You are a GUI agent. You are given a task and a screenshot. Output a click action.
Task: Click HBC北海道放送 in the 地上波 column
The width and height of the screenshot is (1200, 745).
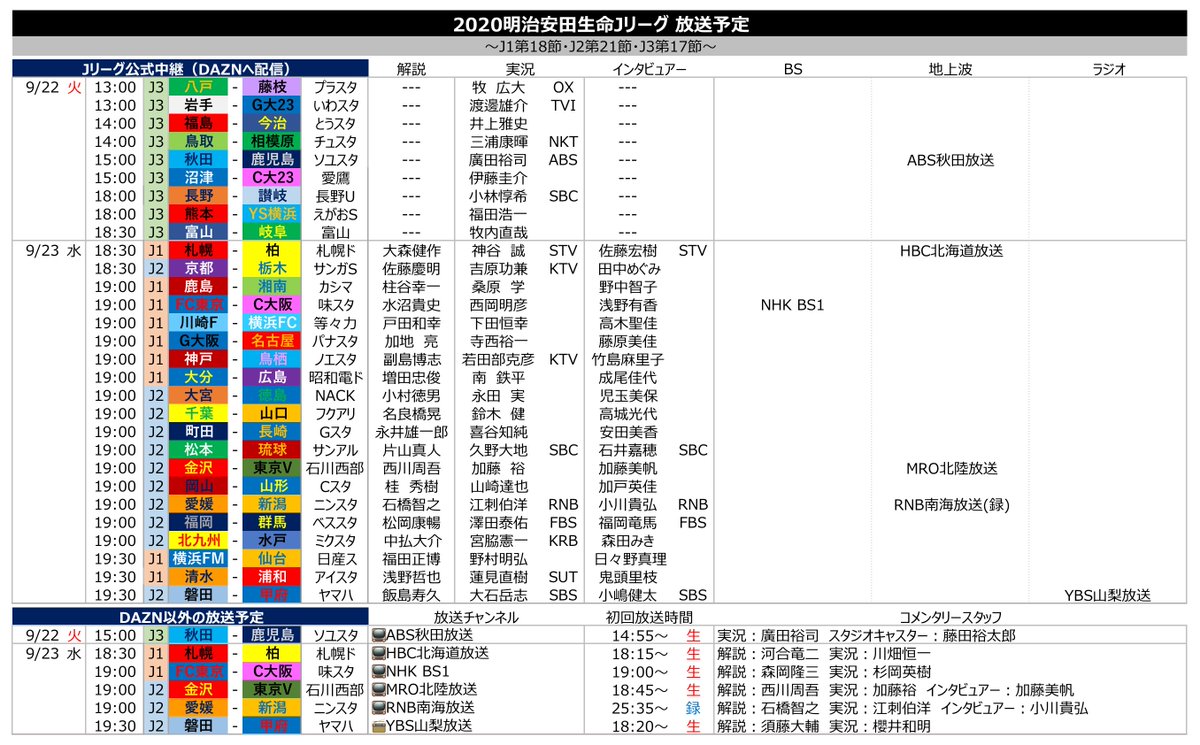950,250
